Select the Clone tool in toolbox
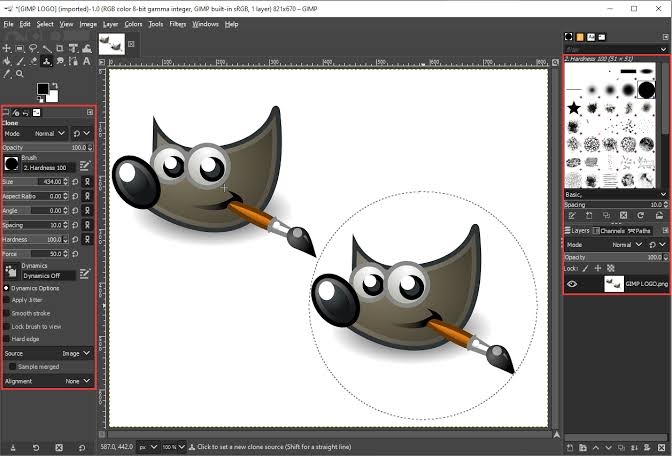The image size is (672, 456). click(x=46, y=61)
